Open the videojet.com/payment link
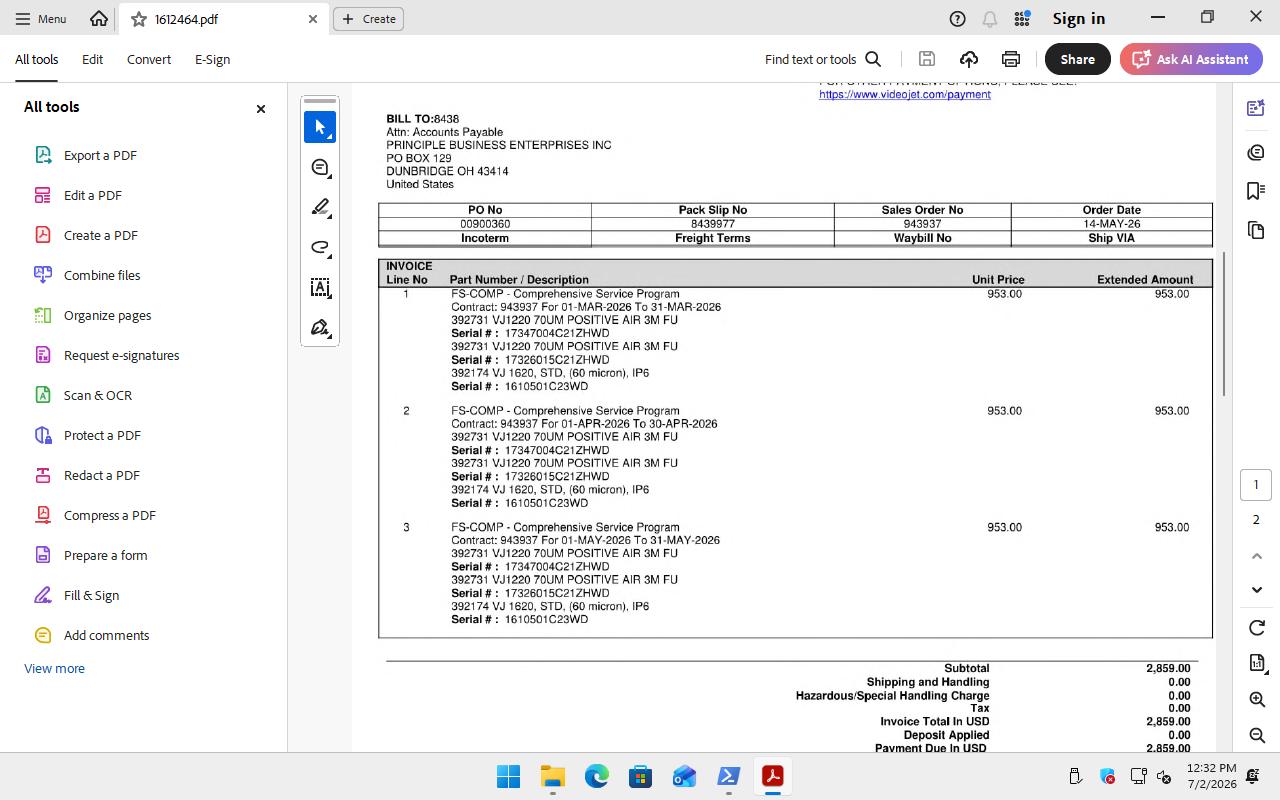Image resolution: width=1280 pixels, height=800 pixels. point(904,94)
